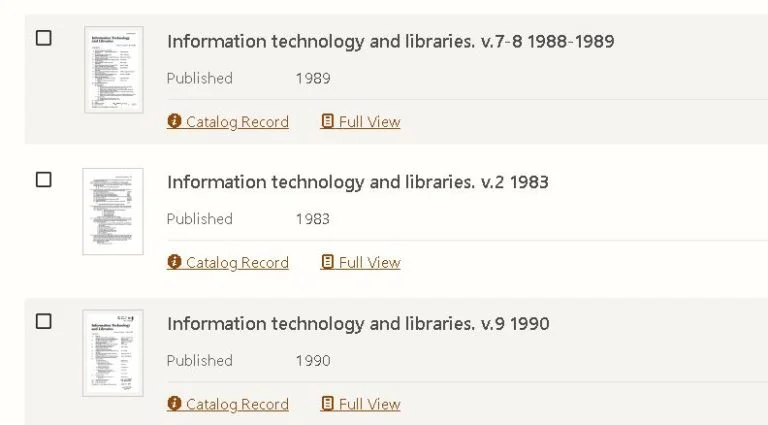Click the cover thumbnail for v.2 1983
Screen dimensions: 768x425
pyautogui.click(x=113, y=211)
